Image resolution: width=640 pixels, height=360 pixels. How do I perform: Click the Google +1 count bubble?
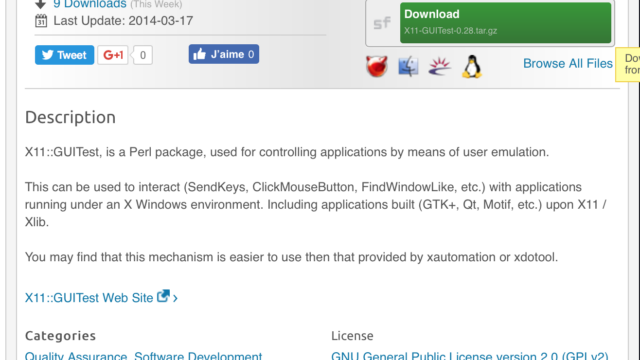142,55
